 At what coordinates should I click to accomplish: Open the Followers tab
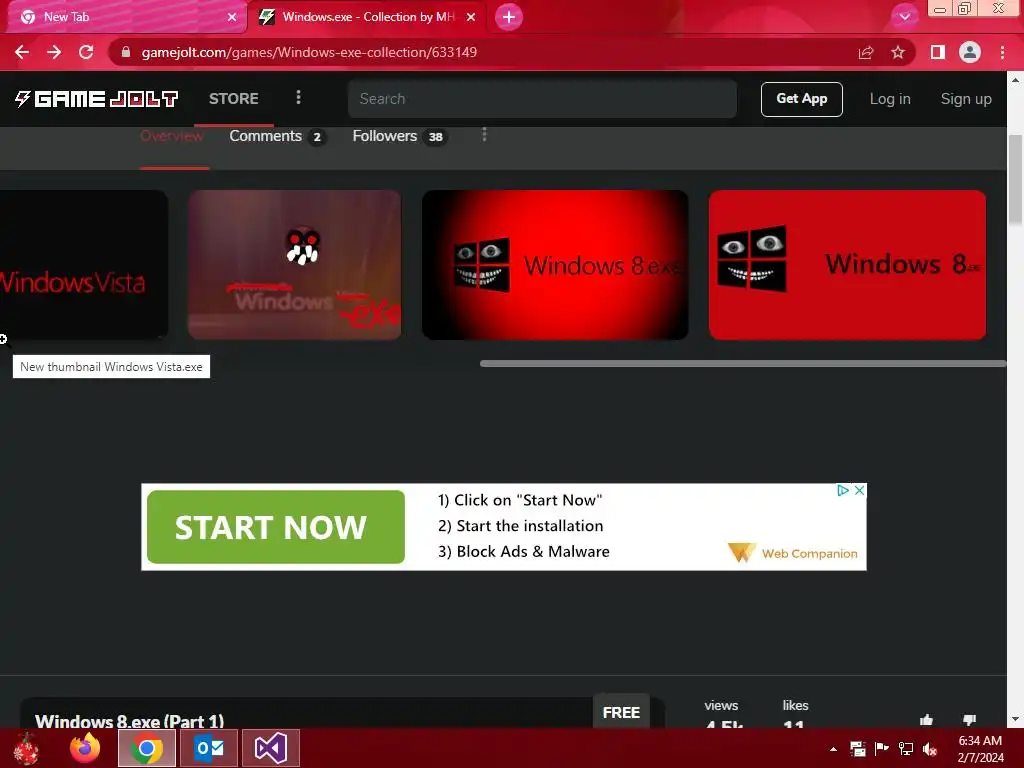[x=399, y=136]
